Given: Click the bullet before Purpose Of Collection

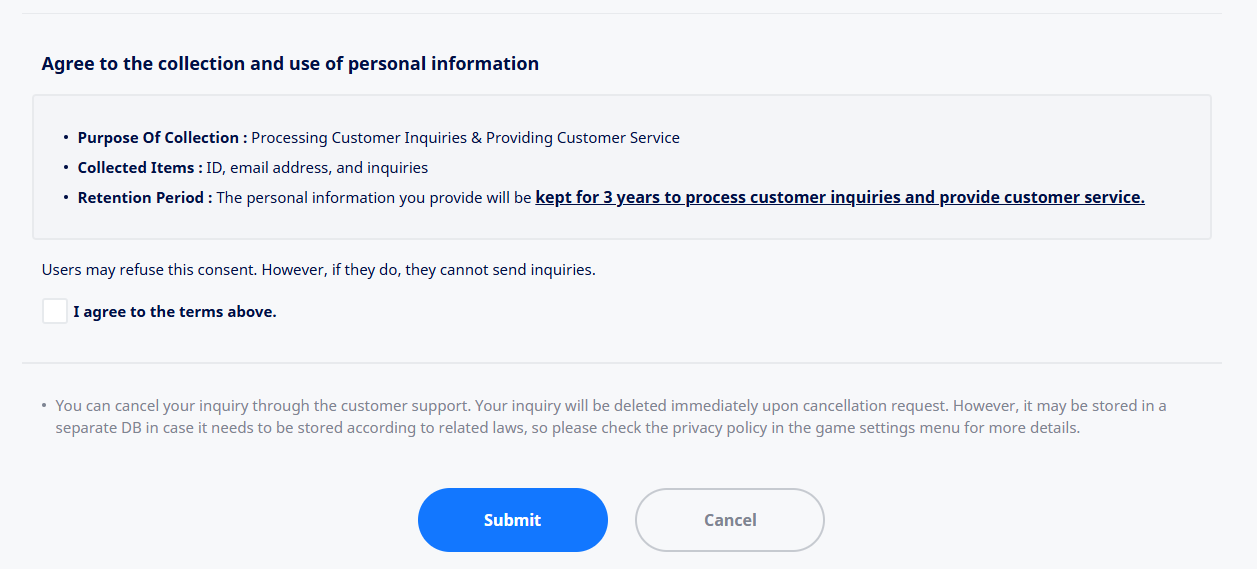Looking at the screenshot, I should [66, 138].
